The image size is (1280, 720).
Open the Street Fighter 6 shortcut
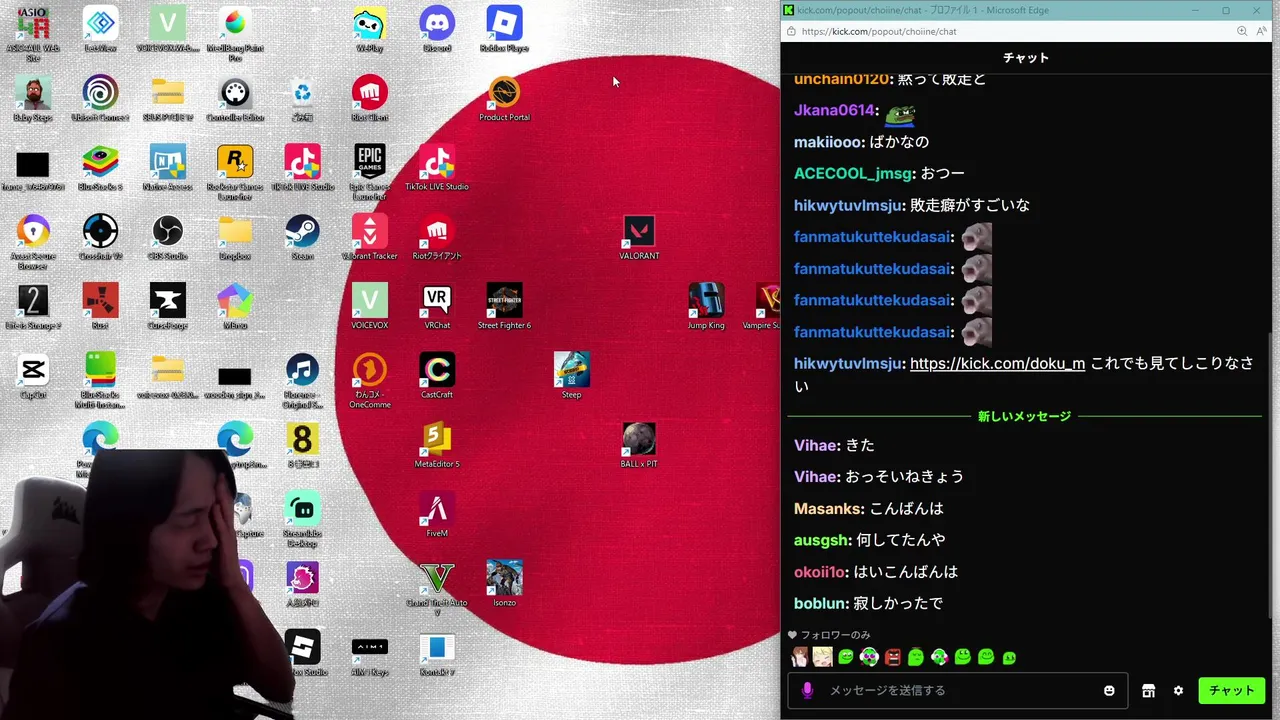(x=504, y=306)
